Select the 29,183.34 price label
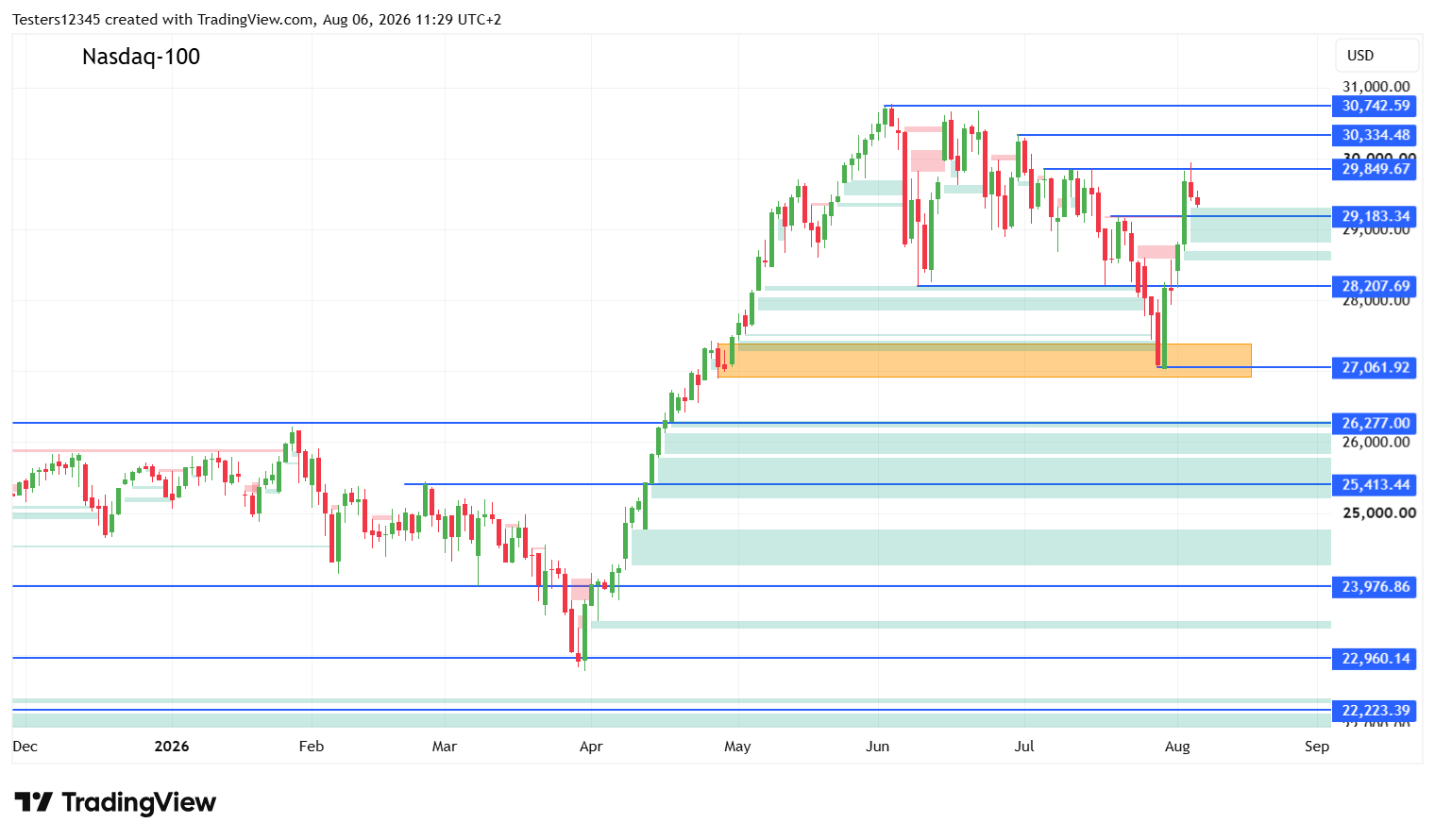Image resolution: width=1435 pixels, height=840 pixels. tap(1376, 216)
